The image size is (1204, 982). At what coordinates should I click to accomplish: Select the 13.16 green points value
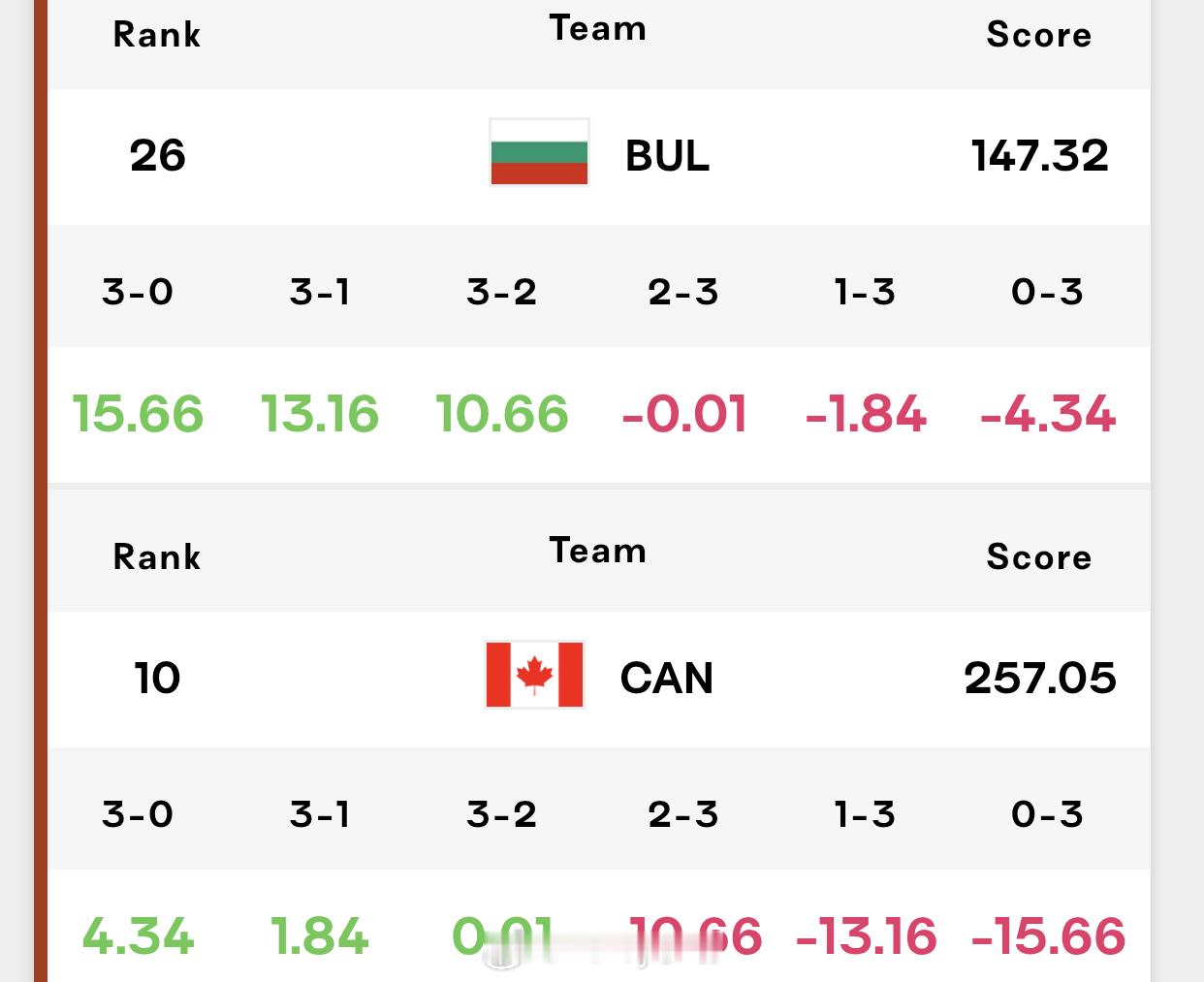319,414
